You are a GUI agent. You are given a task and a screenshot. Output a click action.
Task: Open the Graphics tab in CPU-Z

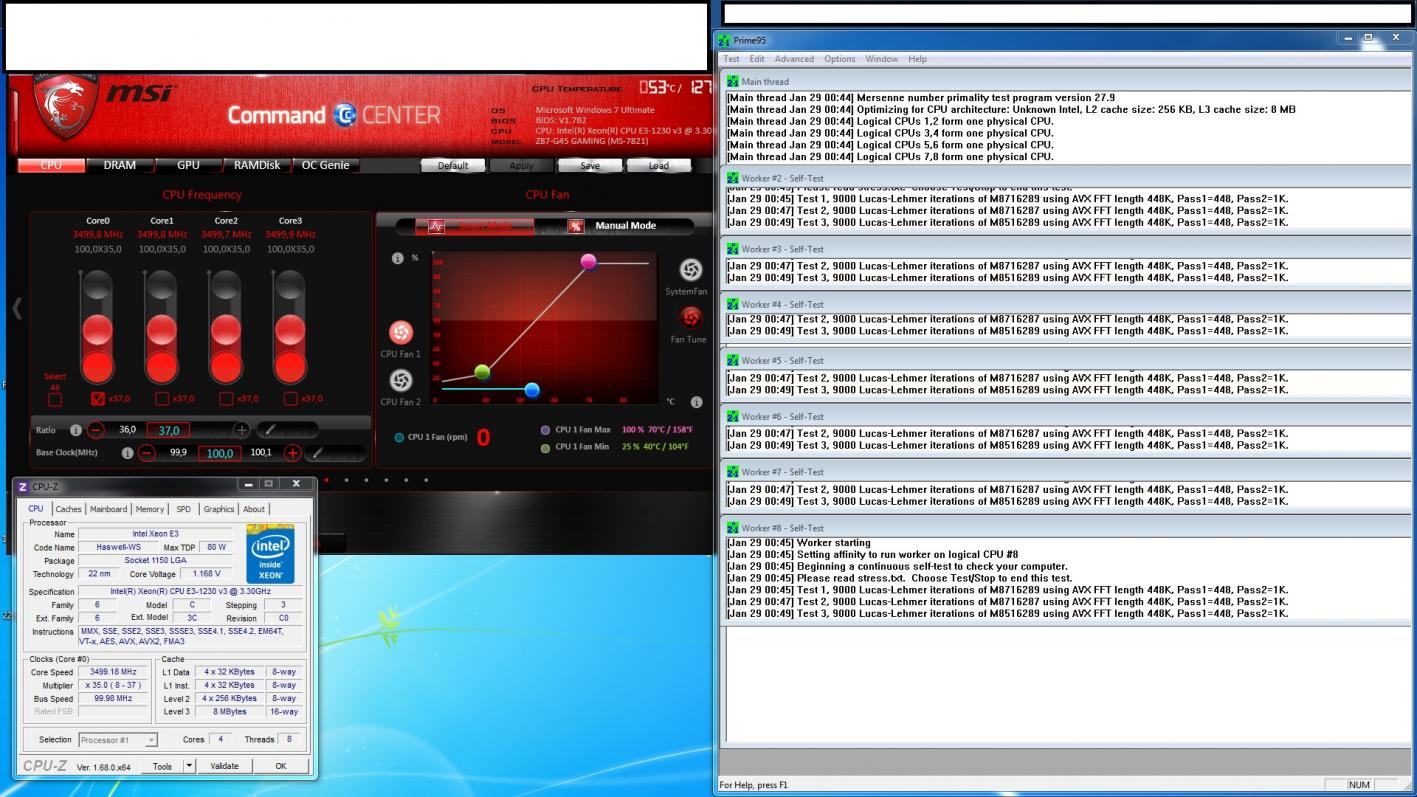pos(219,509)
